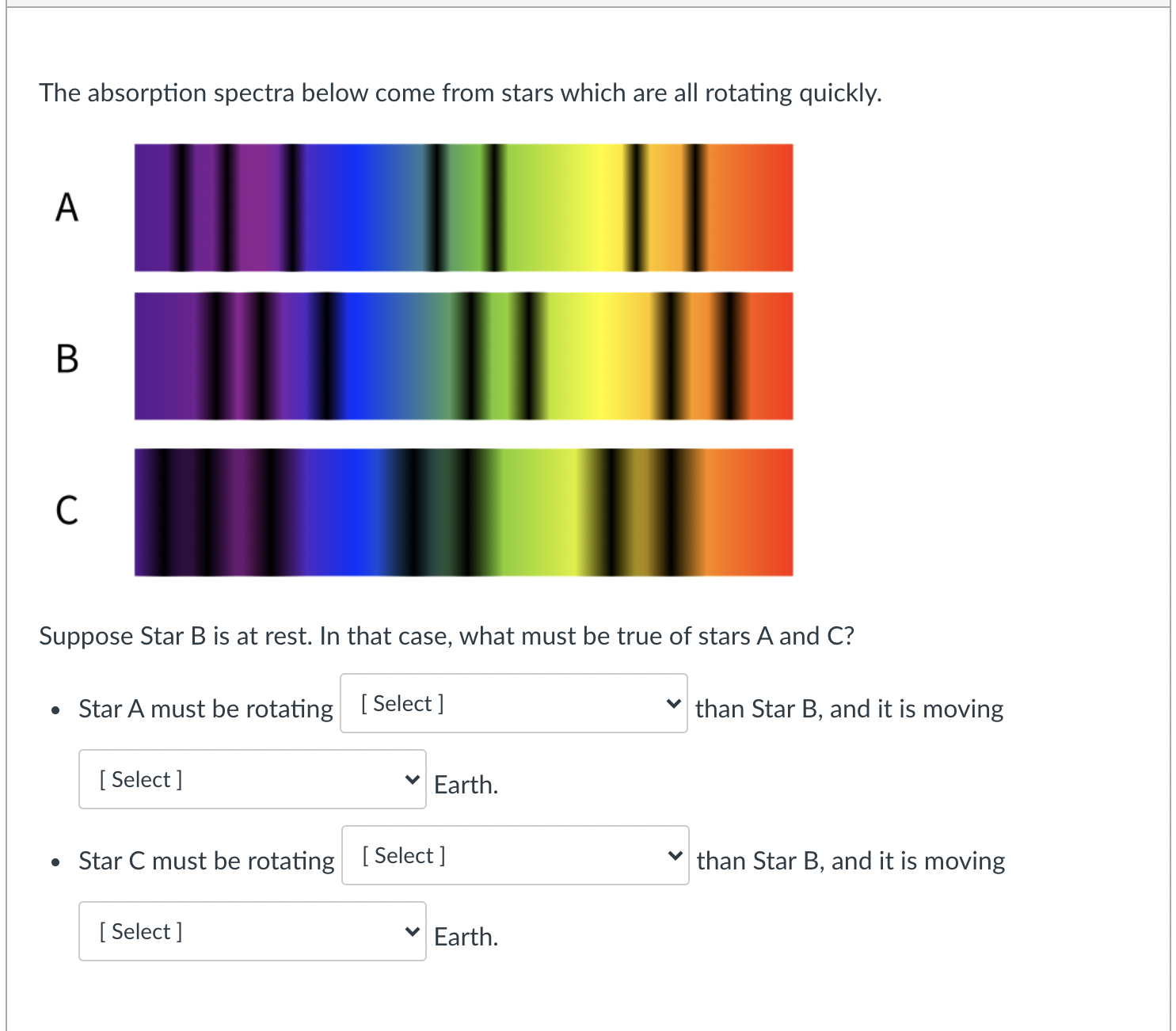Open the Star C rotation speed dropdown
Screen dimensions: 1176x1031
tap(514, 855)
